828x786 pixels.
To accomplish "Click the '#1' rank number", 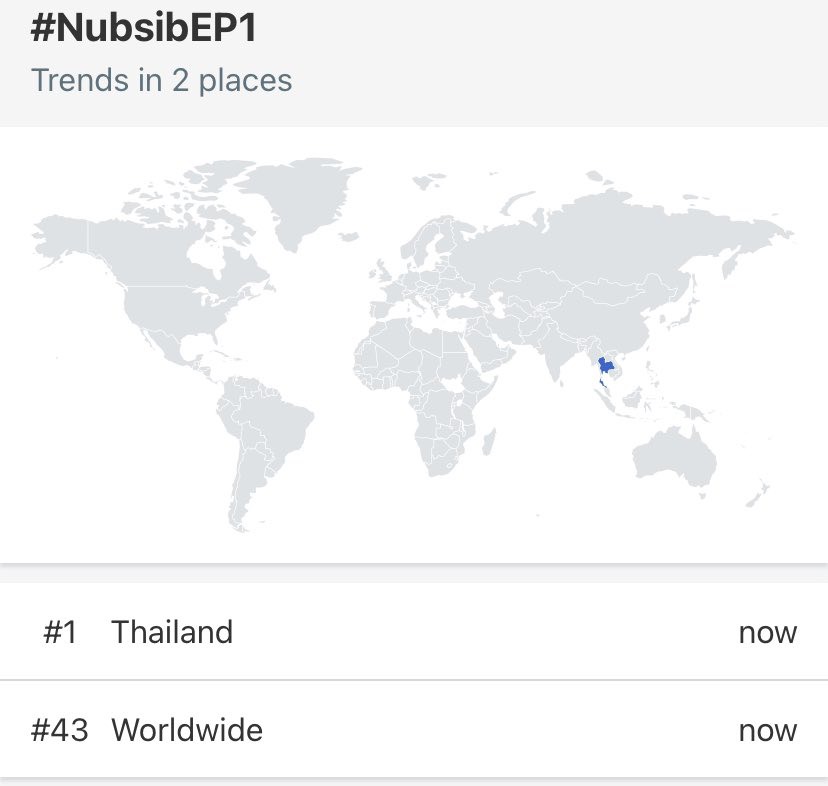I will [x=60, y=632].
